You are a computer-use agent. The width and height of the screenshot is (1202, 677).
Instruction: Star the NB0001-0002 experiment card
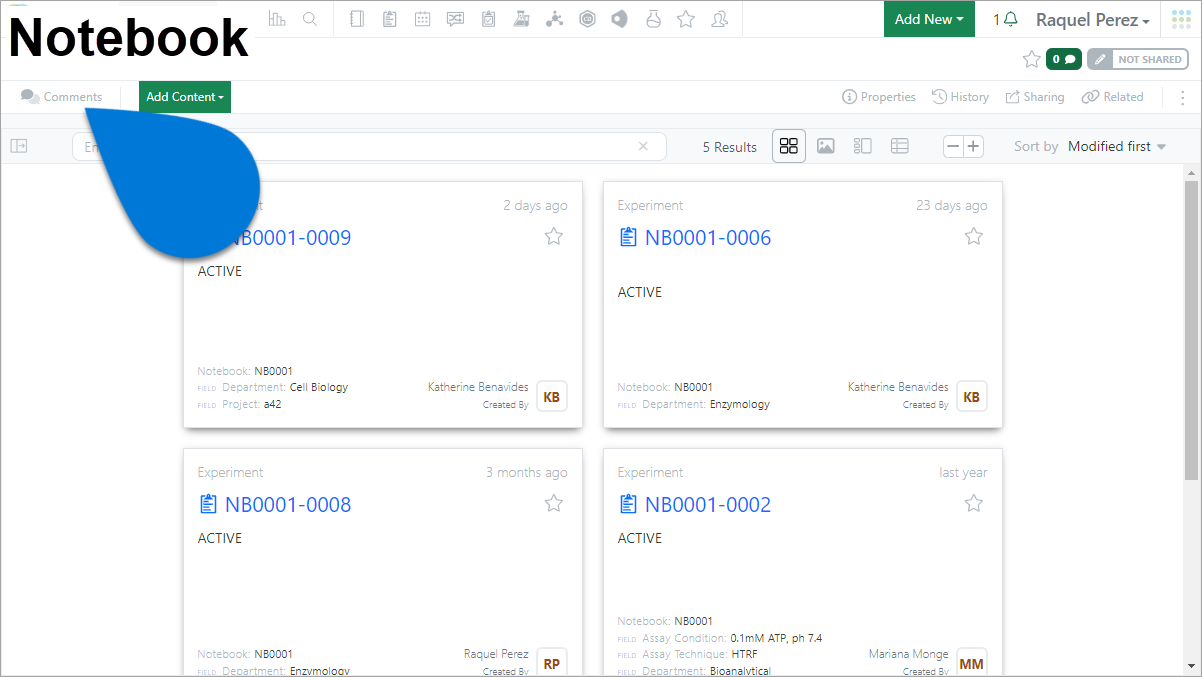[x=974, y=503]
